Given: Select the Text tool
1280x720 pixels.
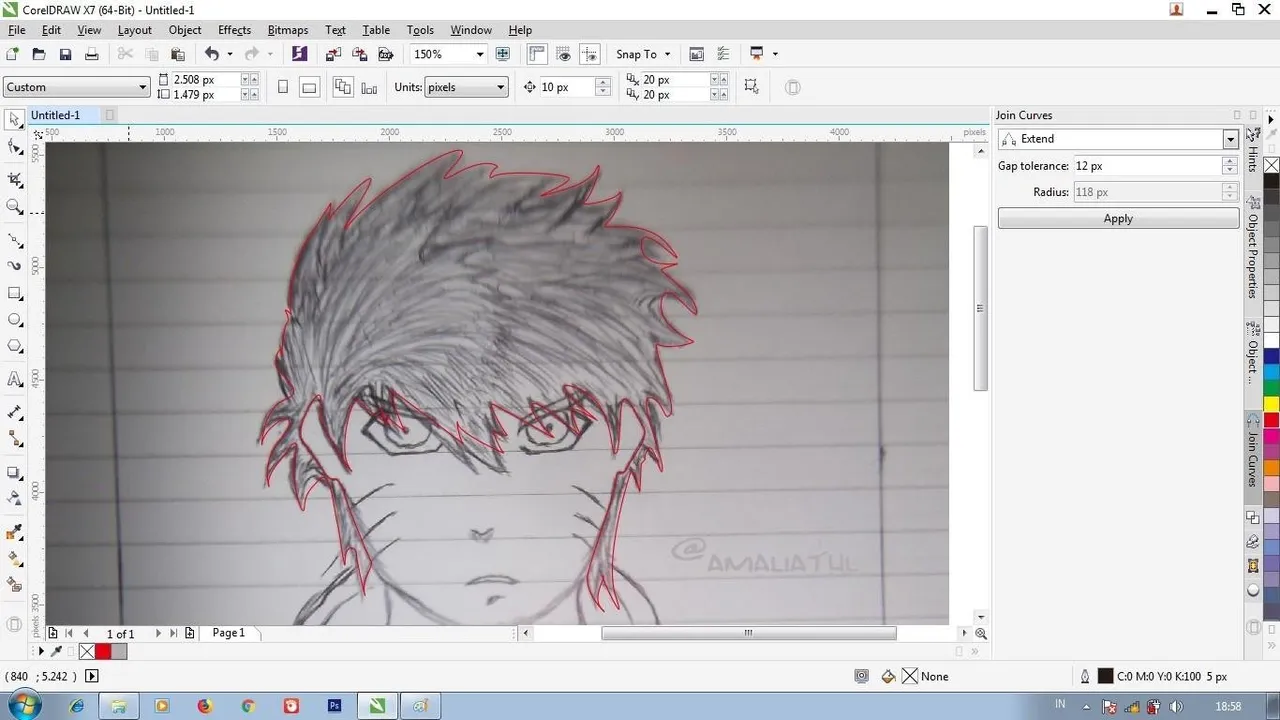Looking at the screenshot, I should coord(14,379).
